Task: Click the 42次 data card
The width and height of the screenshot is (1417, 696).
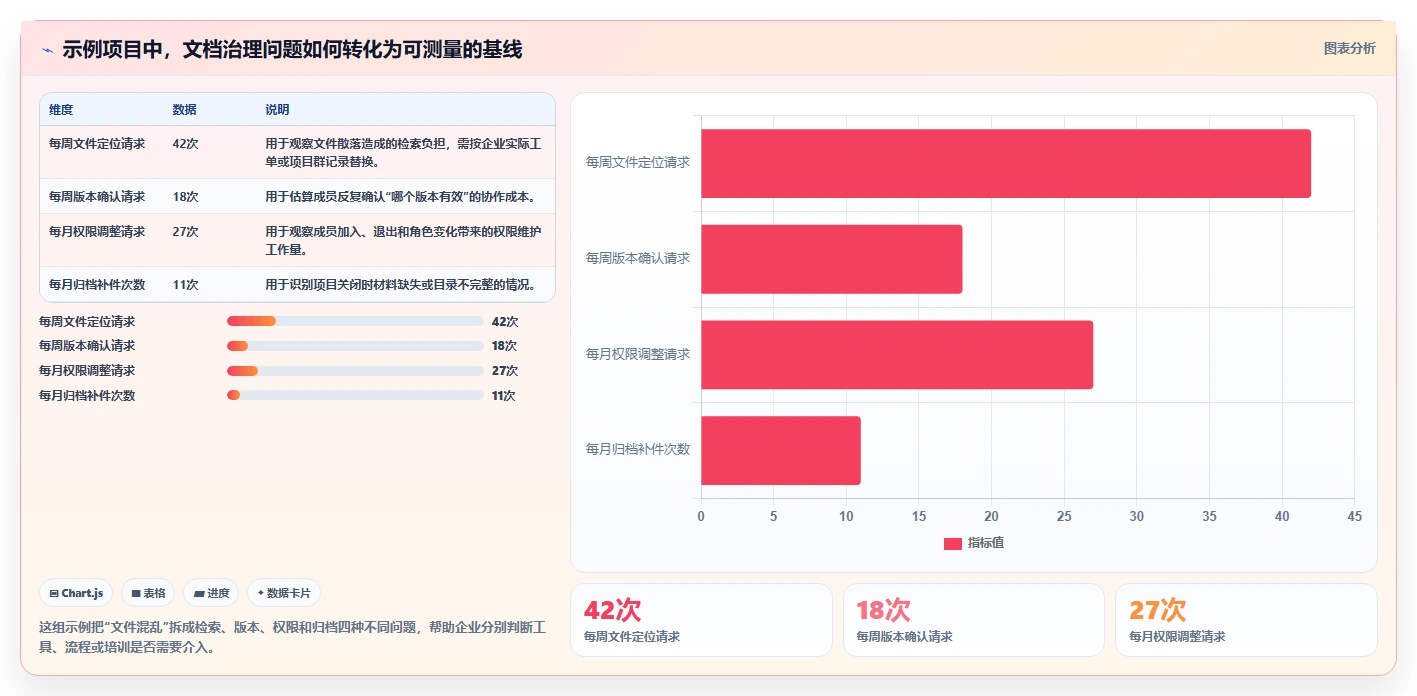Action: tap(701, 620)
